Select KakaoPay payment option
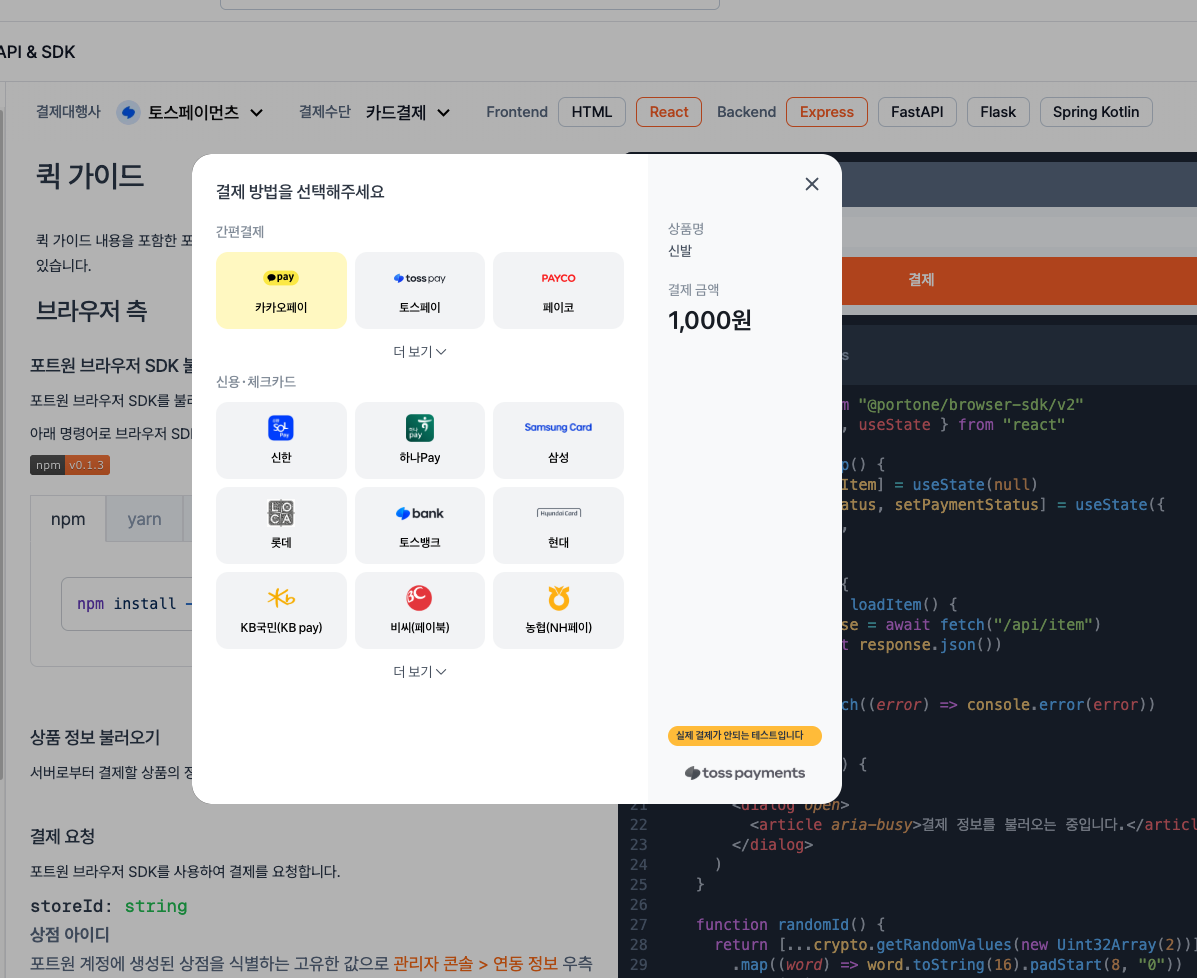Screen dimensions: 1197x978 click(281, 290)
